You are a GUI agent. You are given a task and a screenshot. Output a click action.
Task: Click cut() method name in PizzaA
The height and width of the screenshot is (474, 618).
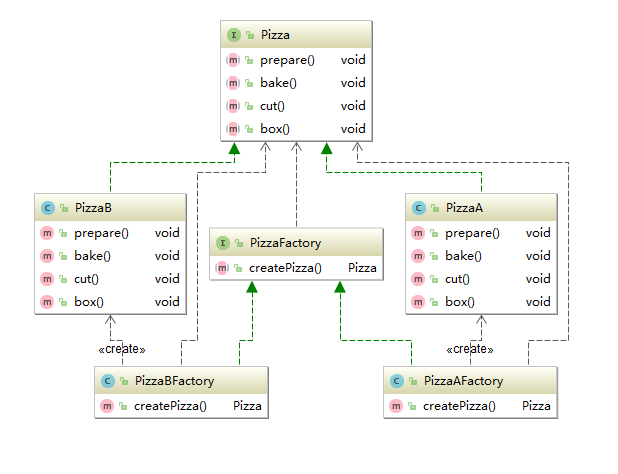[457, 279]
